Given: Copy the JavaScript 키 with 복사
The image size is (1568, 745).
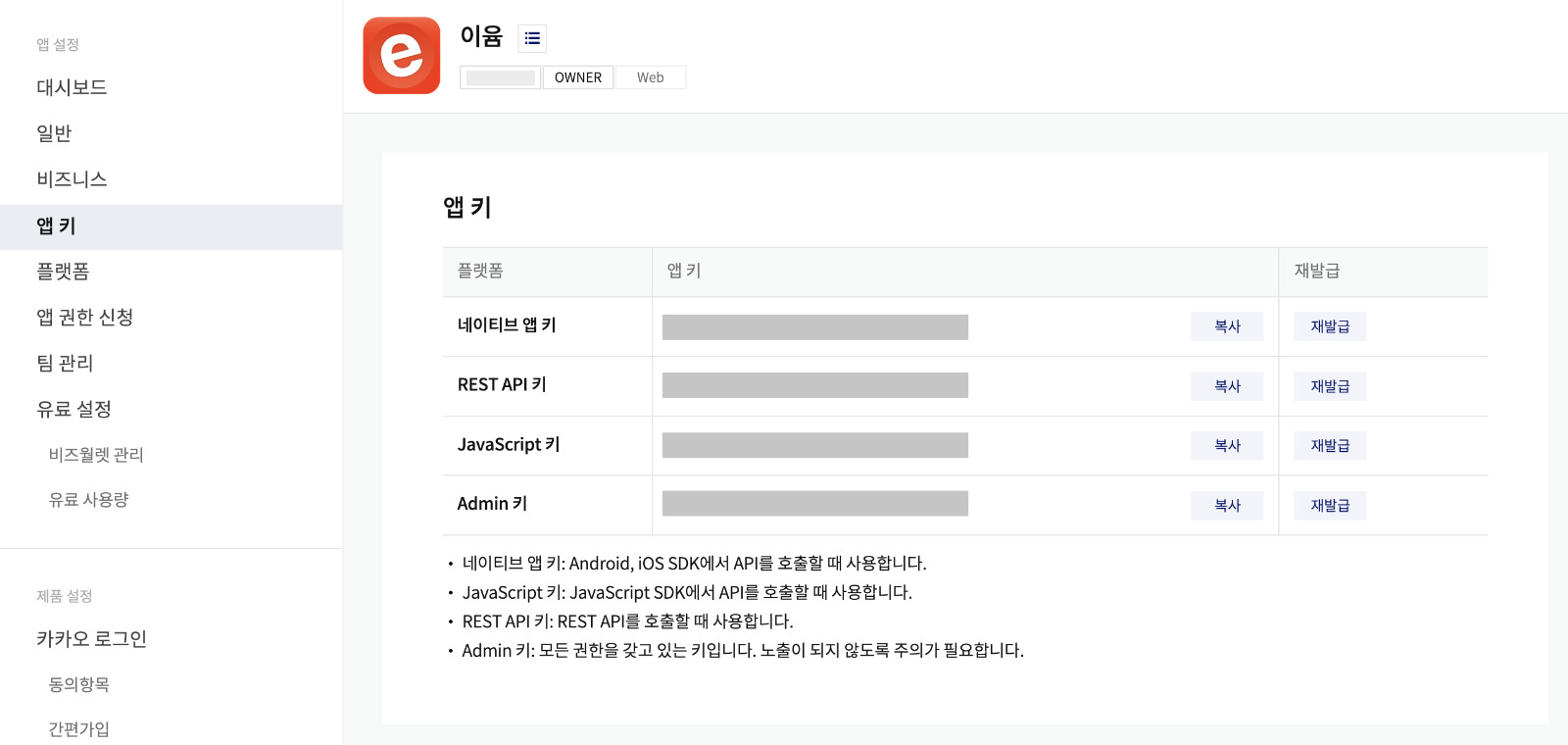Looking at the screenshot, I should point(1227,446).
